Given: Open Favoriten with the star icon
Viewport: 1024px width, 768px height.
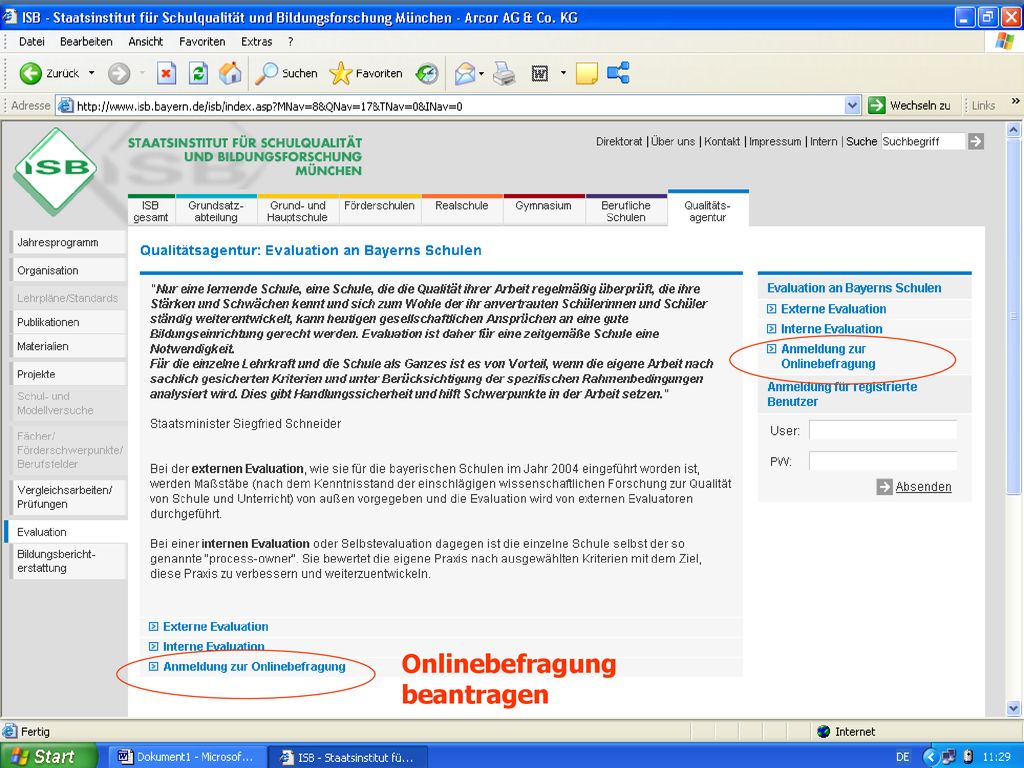Looking at the screenshot, I should pyautogui.click(x=340, y=73).
